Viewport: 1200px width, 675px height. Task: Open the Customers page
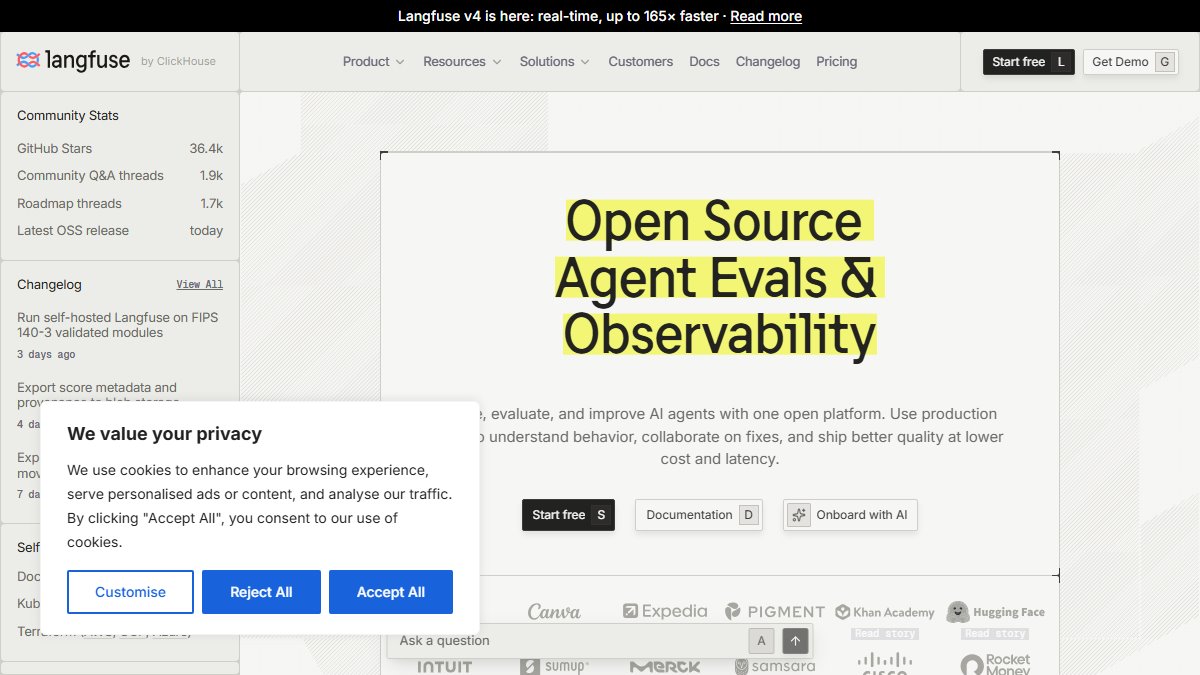point(641,62)
